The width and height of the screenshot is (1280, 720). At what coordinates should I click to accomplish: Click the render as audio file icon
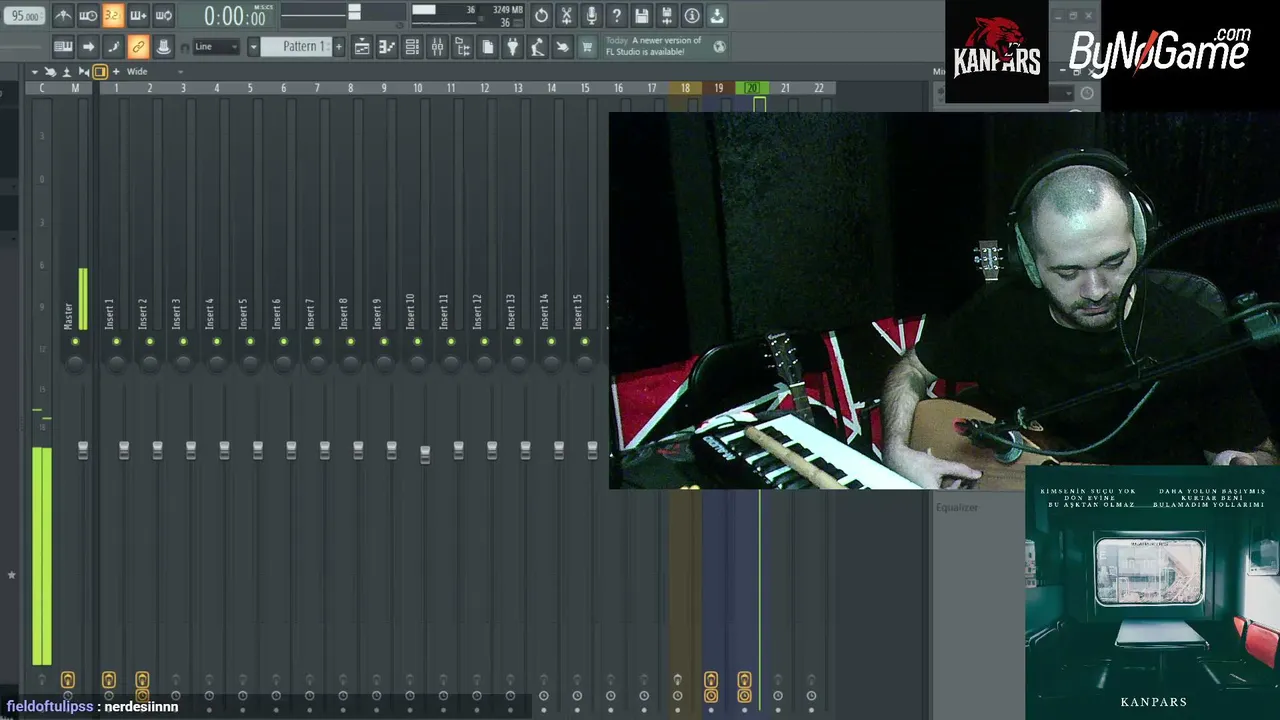click(666, 16)
